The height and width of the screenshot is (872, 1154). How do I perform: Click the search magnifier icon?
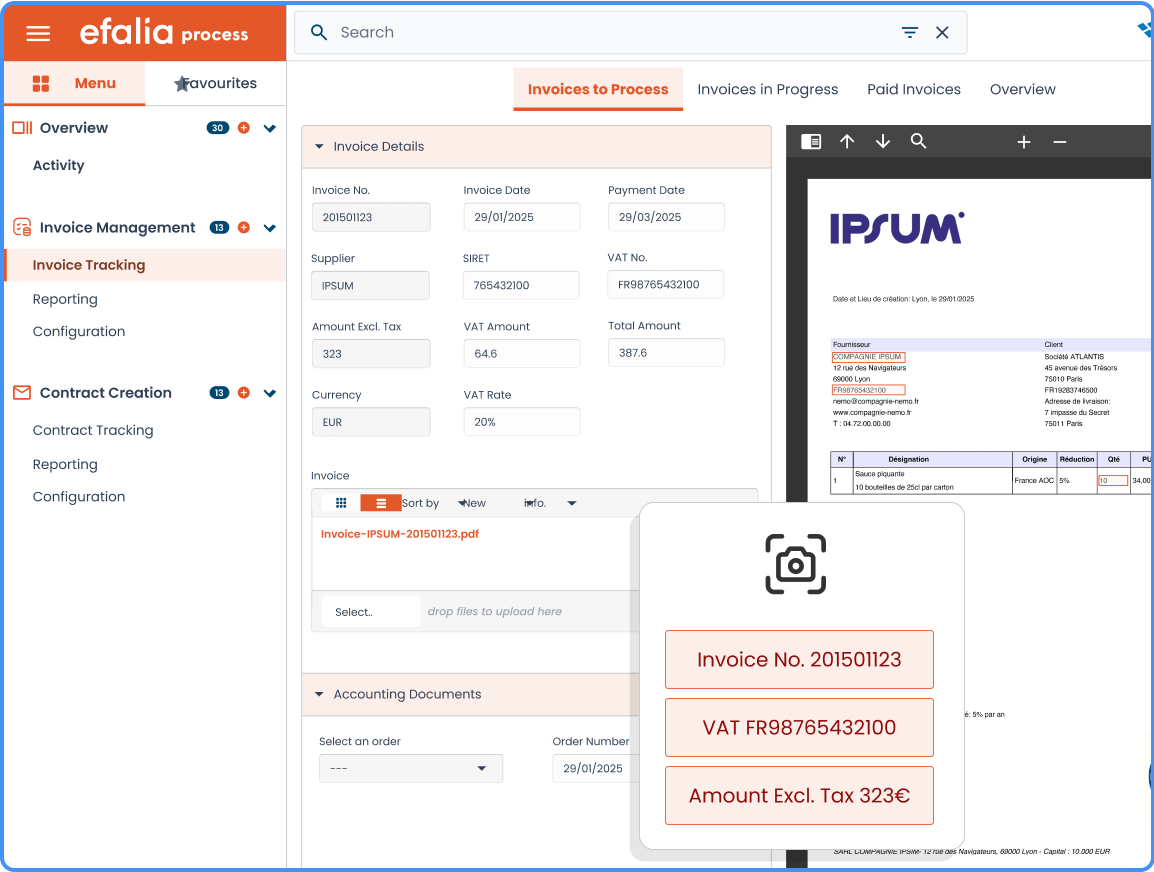[x=319, y=32]
